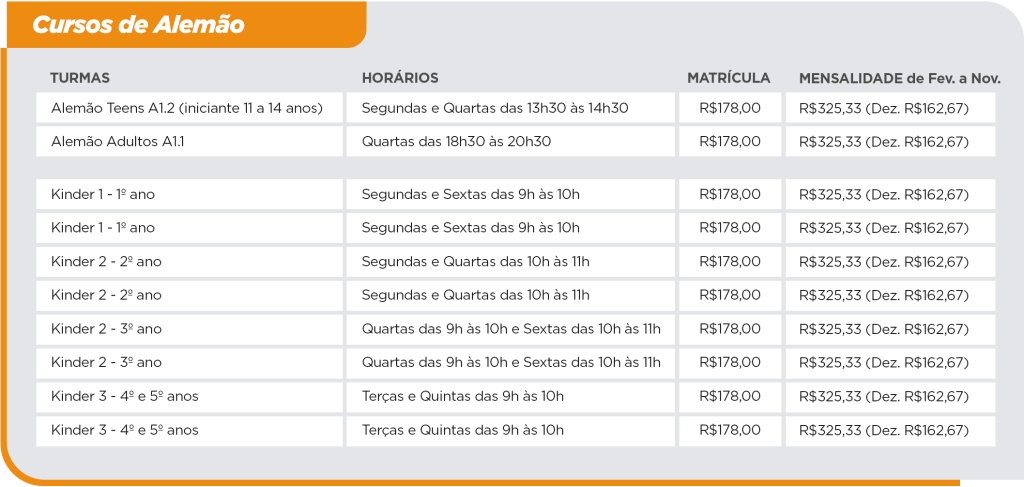The height and width of the screenshot is (487, 1024).
Task: Click the Quartas 18h30 às 20h30 schedule
Action: (456, 142)
